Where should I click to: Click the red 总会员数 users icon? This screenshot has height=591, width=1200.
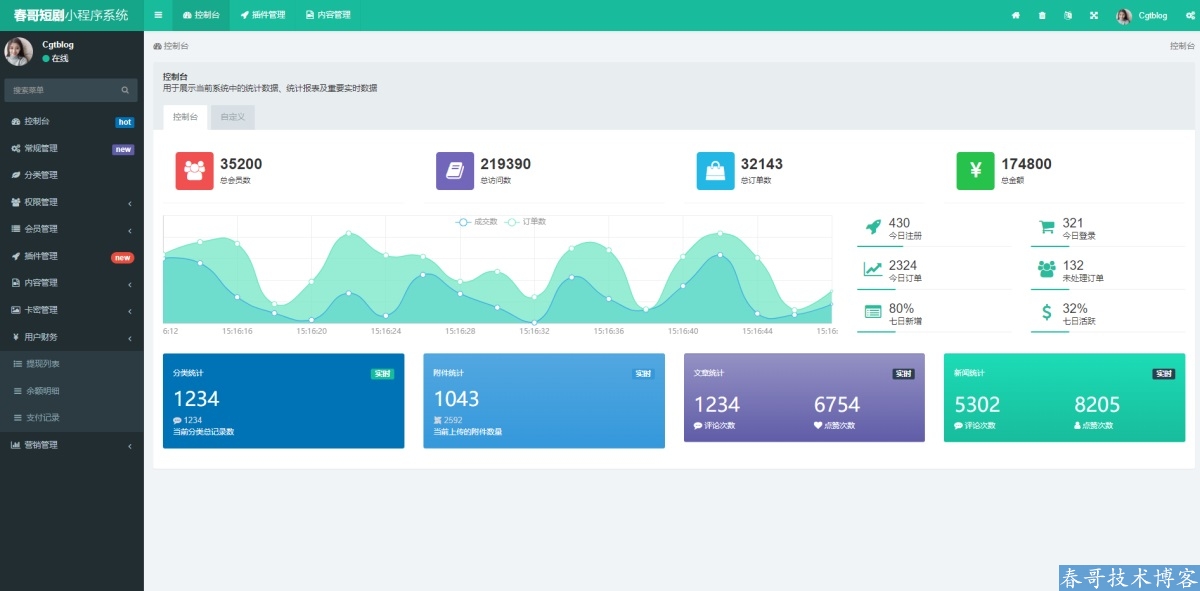(x=194, y=171)
